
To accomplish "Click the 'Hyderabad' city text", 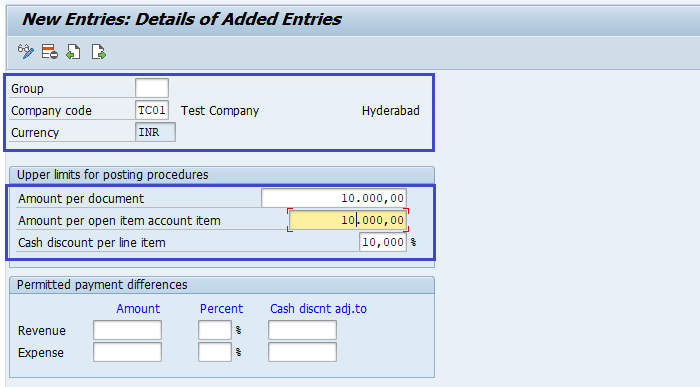I will click(391, 111).
